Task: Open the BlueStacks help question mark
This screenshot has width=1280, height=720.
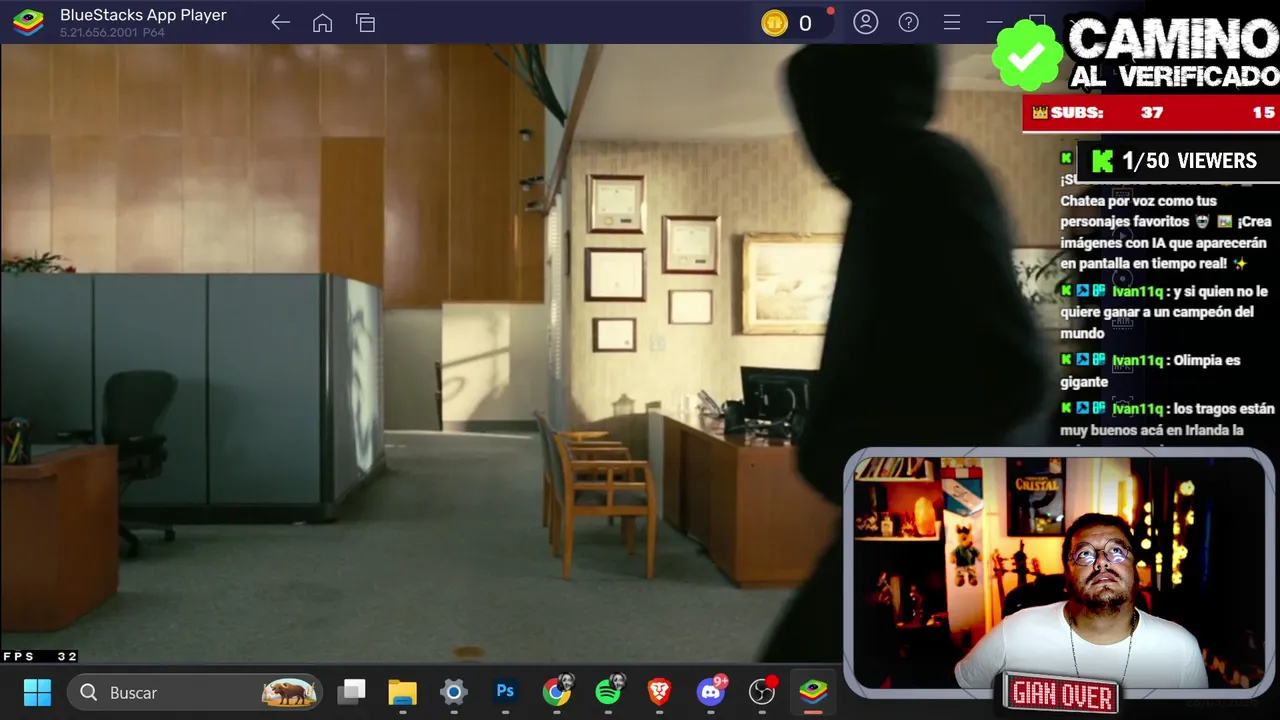Action: coord(908,22)
